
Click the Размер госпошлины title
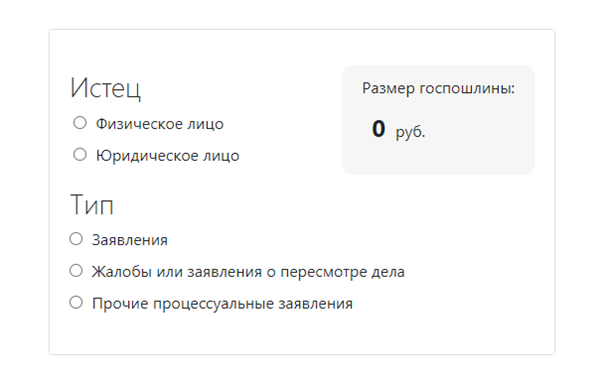tap(438, 89)
